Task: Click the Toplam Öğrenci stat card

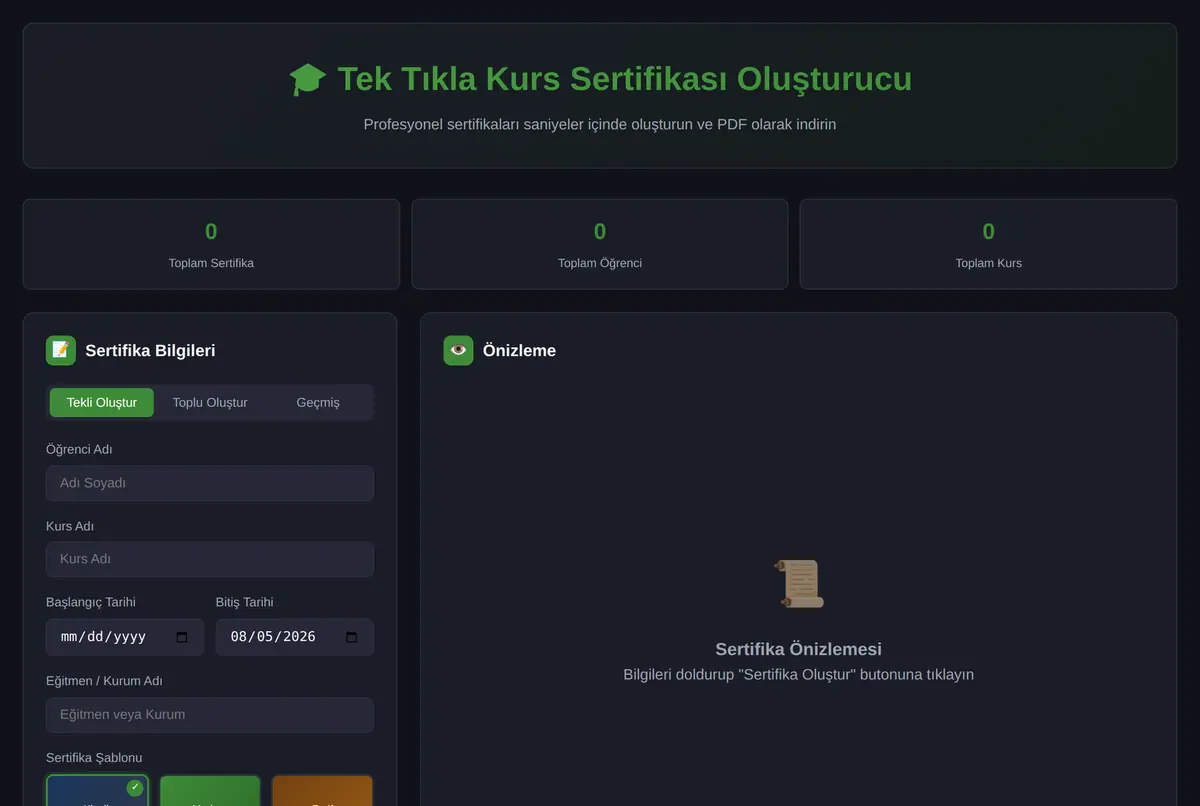Action: [600, 244]
